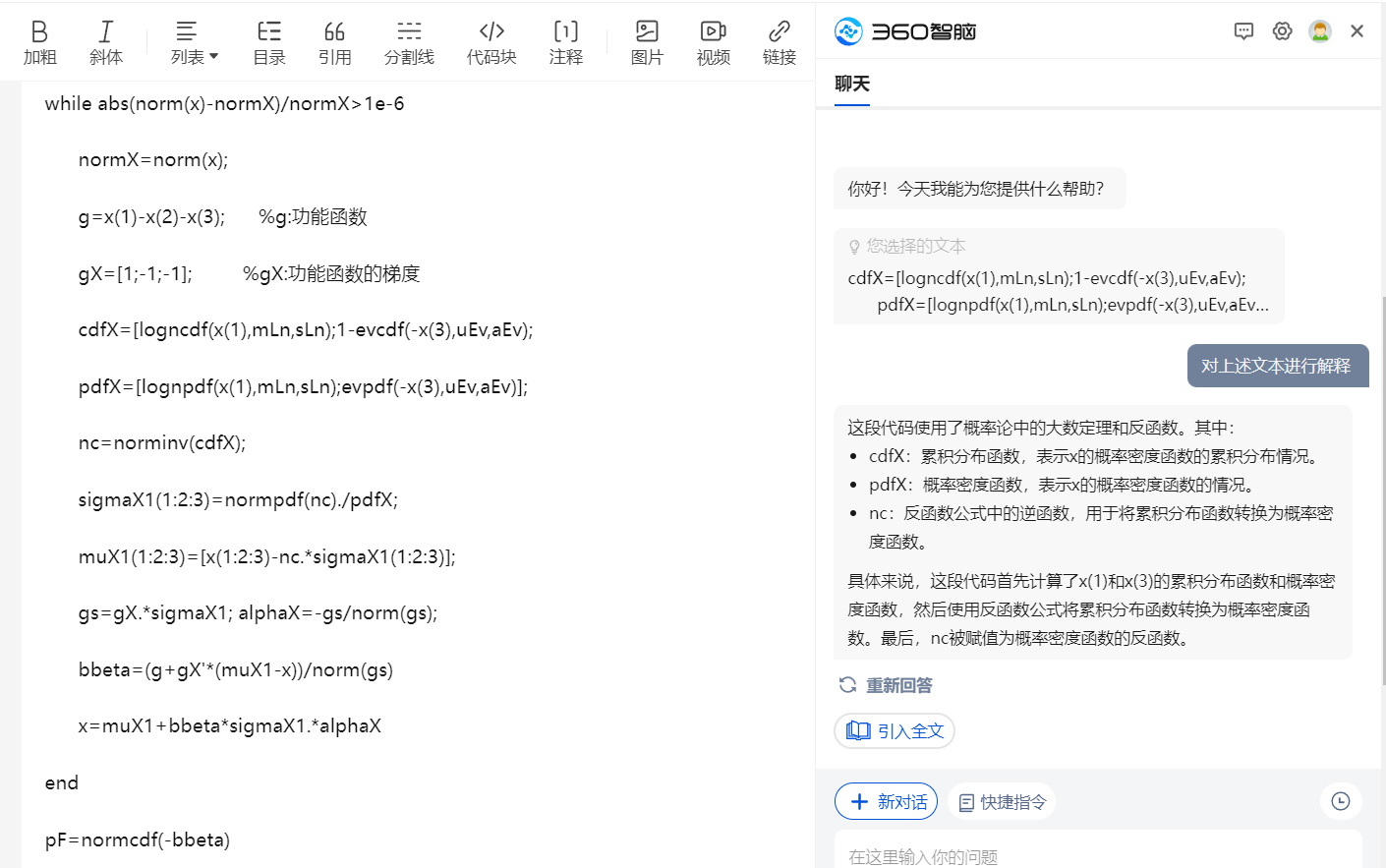Screen dimensions: 1386x868
Task: Insert a quotation block using 引用
Action: click(x=335, y=40)
